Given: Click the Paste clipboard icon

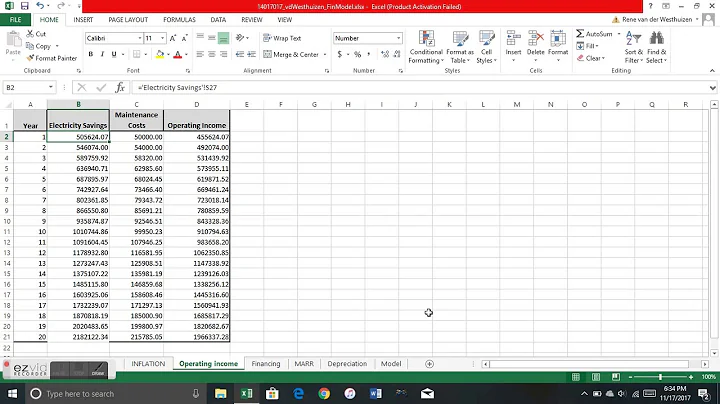Looking at the screenshot, I should point(13,40).
